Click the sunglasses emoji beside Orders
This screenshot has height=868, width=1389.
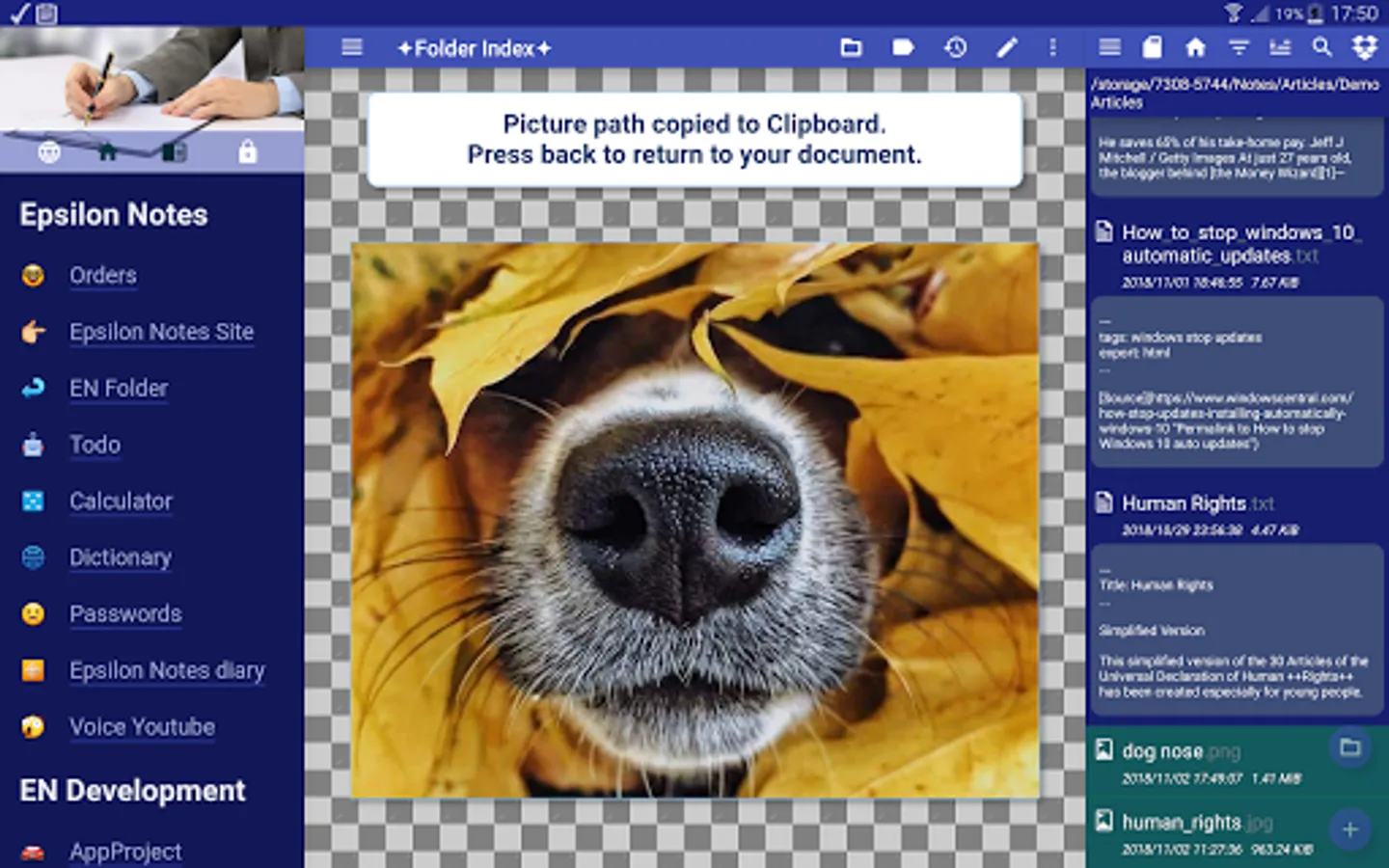[x=33, y=276]
